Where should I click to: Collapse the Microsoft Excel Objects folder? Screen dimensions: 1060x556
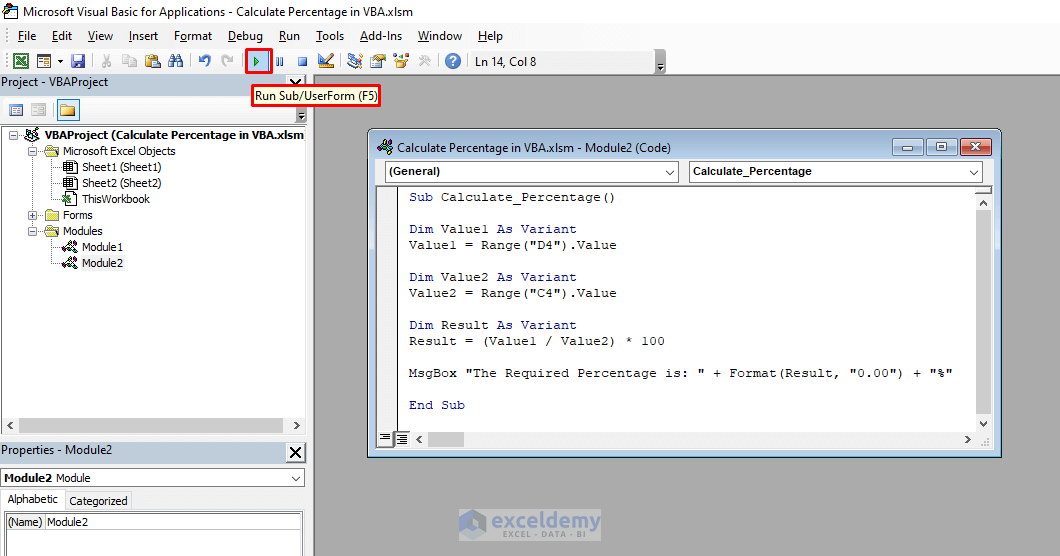point(32,152)
